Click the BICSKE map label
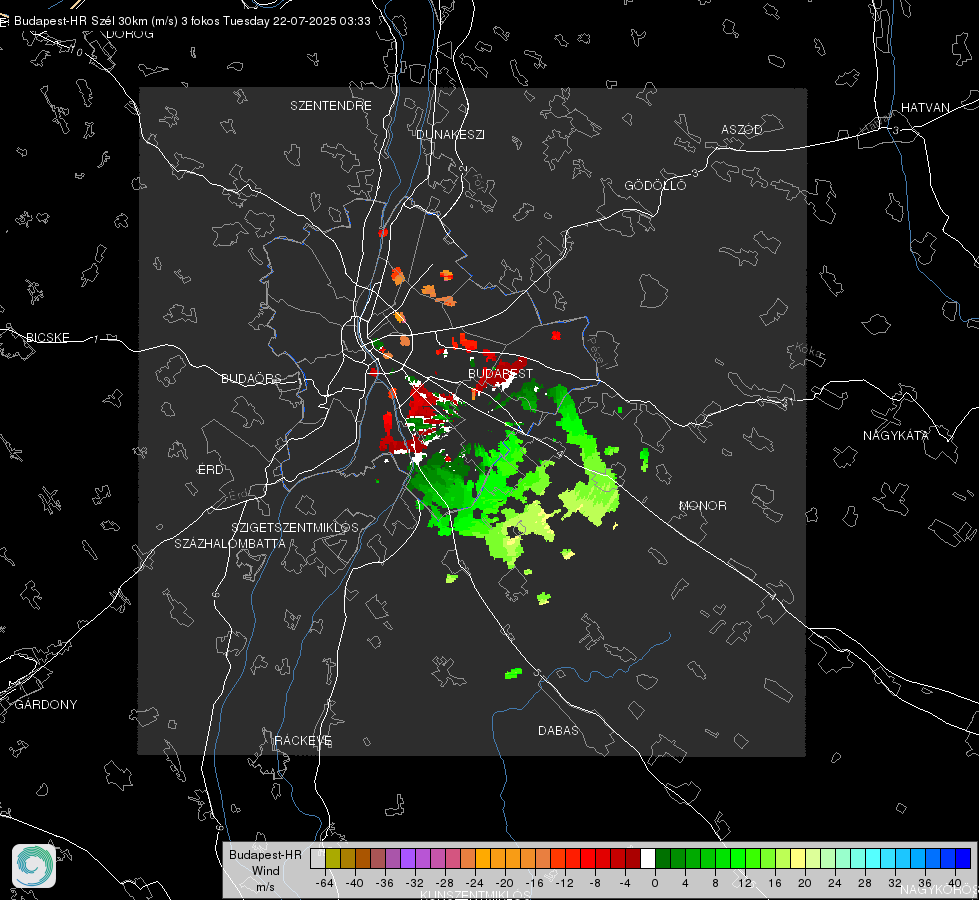This screenshot has height=900, width=979. 47,338
